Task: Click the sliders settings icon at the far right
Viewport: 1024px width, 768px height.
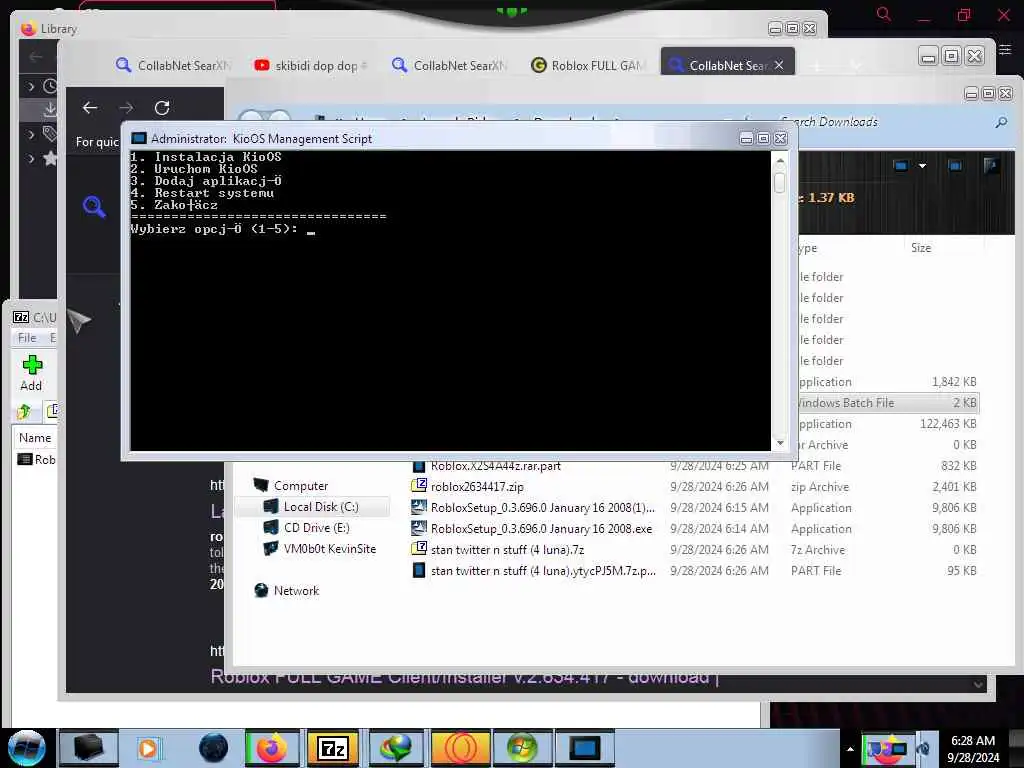Action: [x=1005, y=50]
